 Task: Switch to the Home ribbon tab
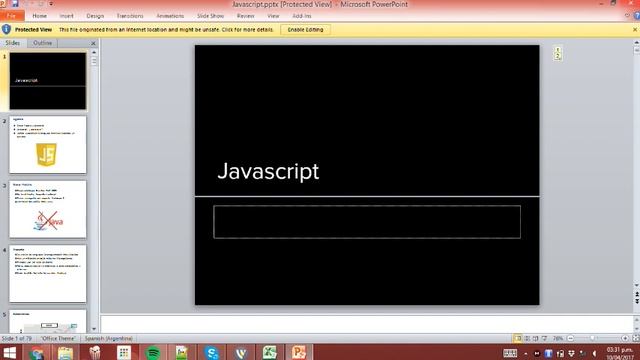click(40, 16)
